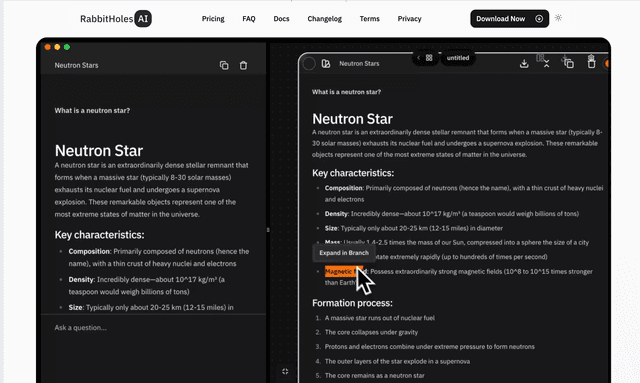Click 'What is a neutron star?' in left panel
The width and height of the screenshot is (640, 383).
[x=92, y=111]
